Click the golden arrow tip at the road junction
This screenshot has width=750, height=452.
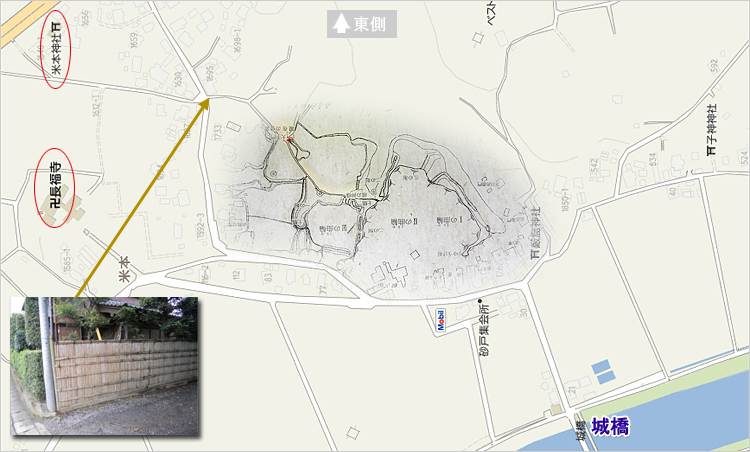click(x=205, y=99)
